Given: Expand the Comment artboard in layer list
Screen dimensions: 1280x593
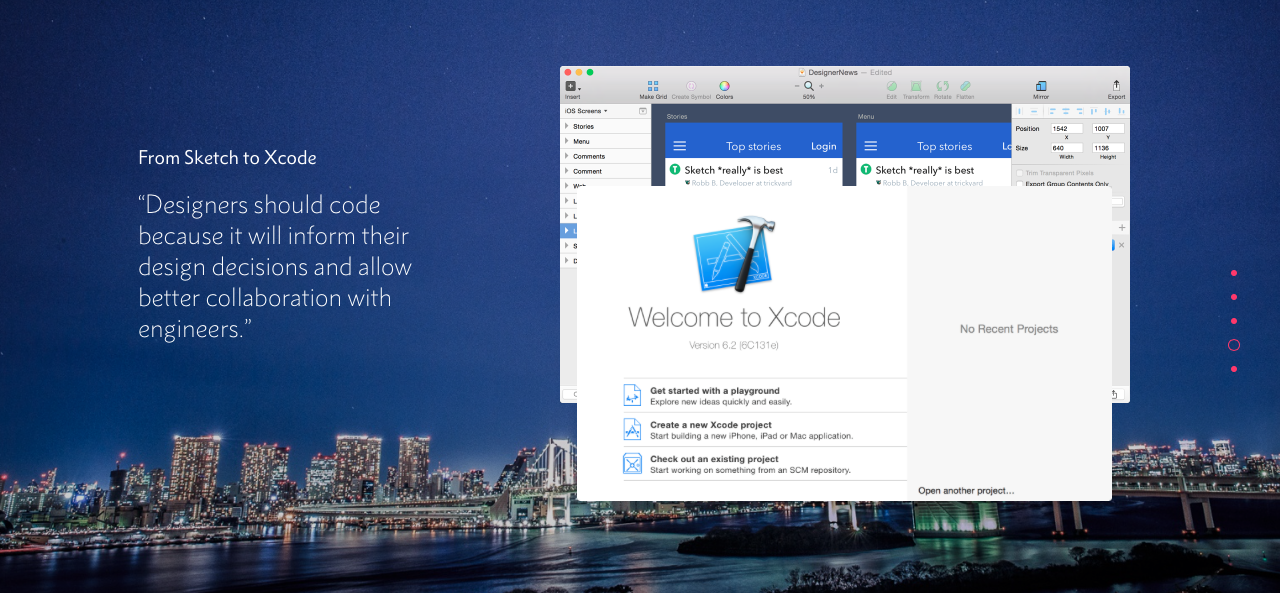Looking at the screenshot, I should [x=567, y=171].
